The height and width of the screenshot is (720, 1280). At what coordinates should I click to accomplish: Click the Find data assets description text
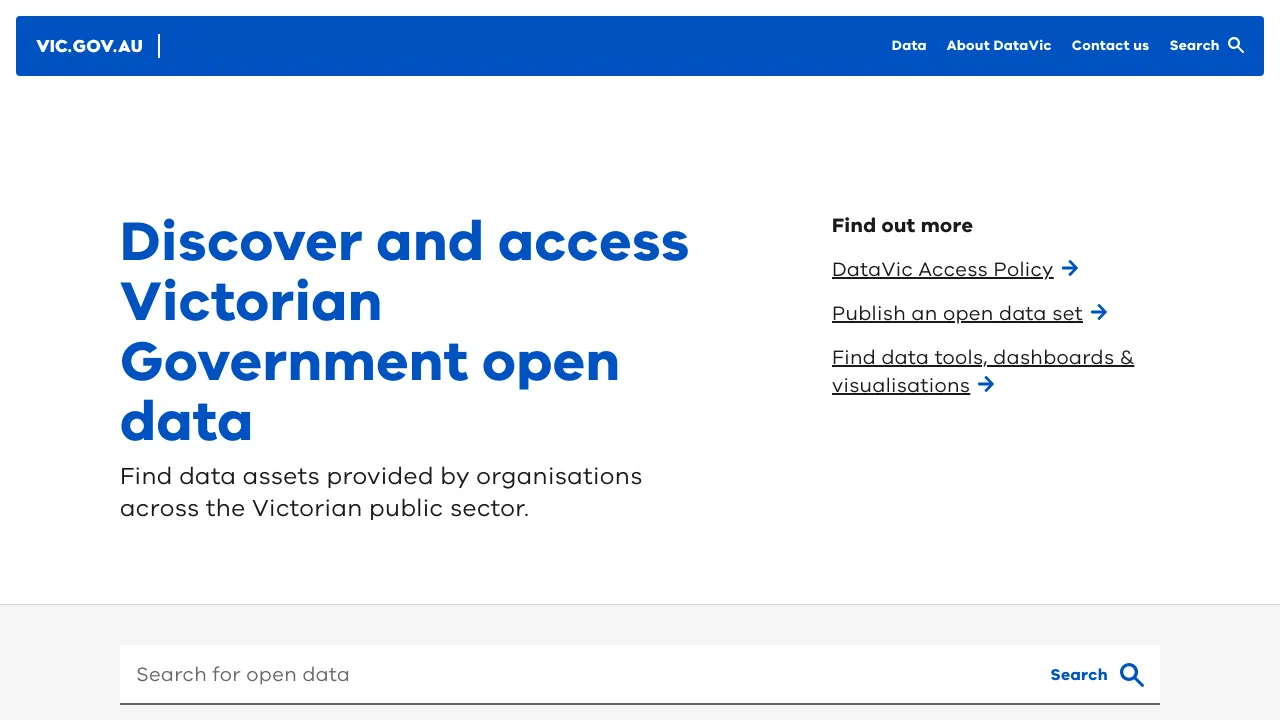(381, 492)
